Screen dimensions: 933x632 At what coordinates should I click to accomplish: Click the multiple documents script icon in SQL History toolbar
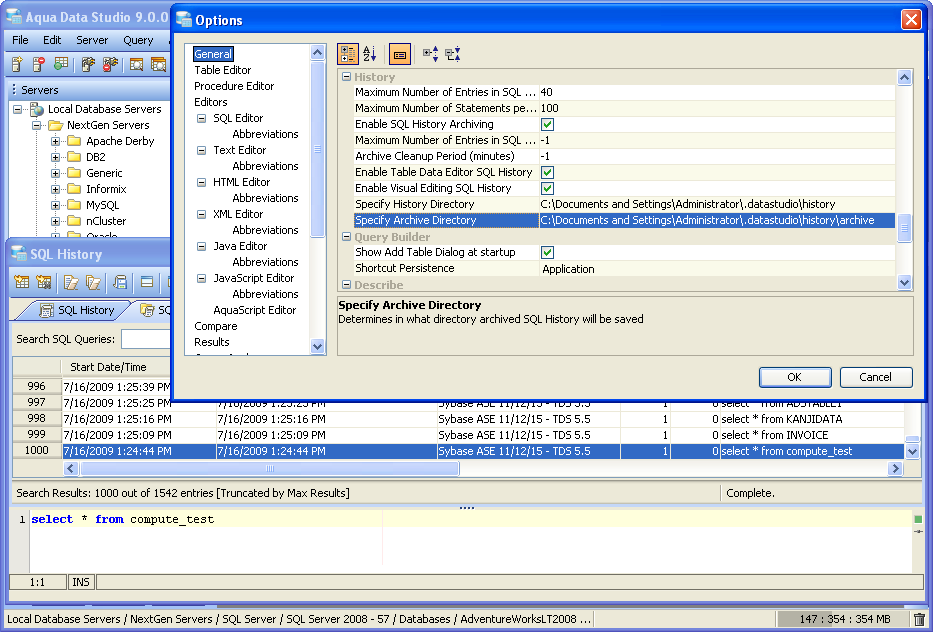(x=93, y=282)
